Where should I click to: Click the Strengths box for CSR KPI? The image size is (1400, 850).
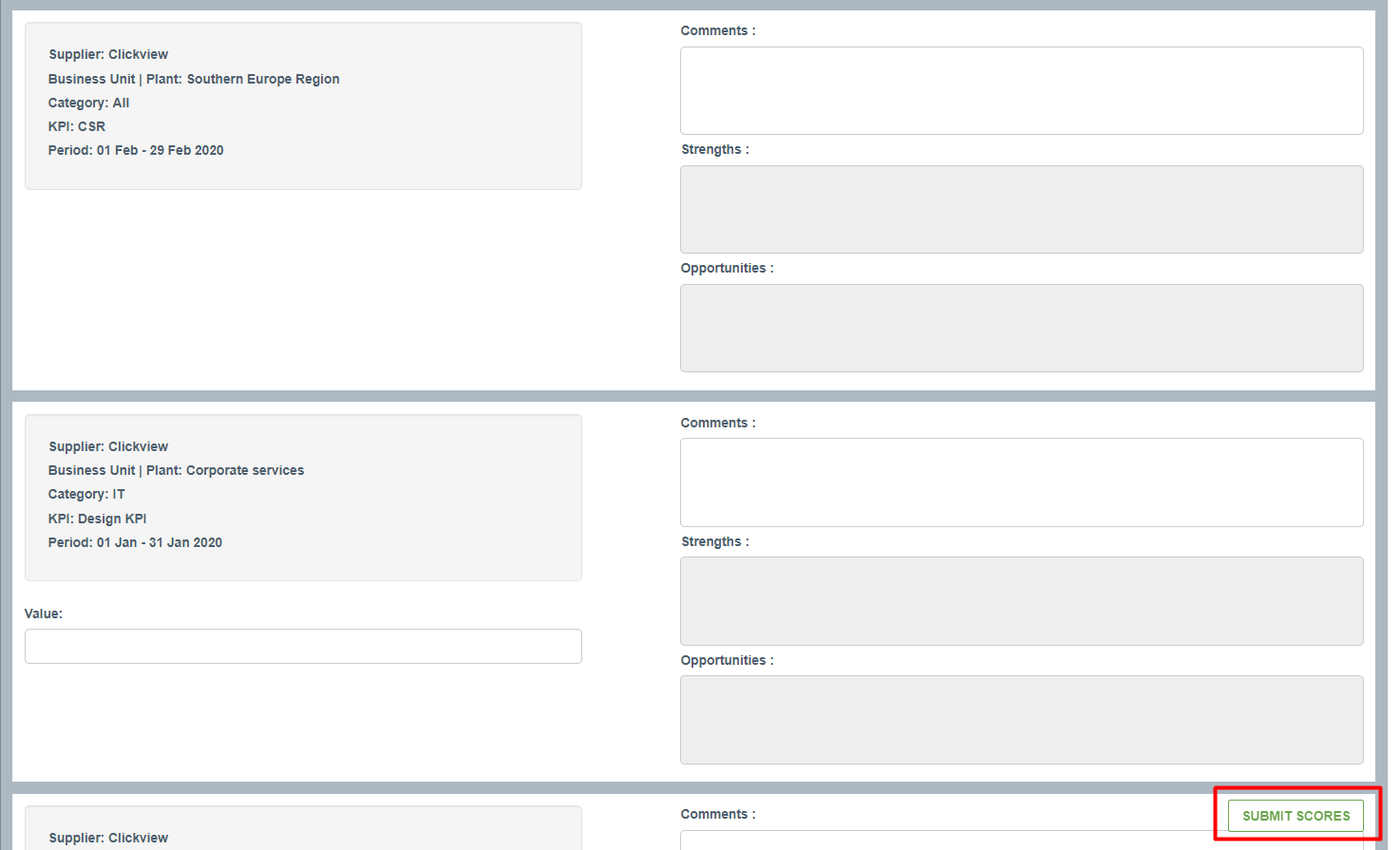tap(1021, 210)
